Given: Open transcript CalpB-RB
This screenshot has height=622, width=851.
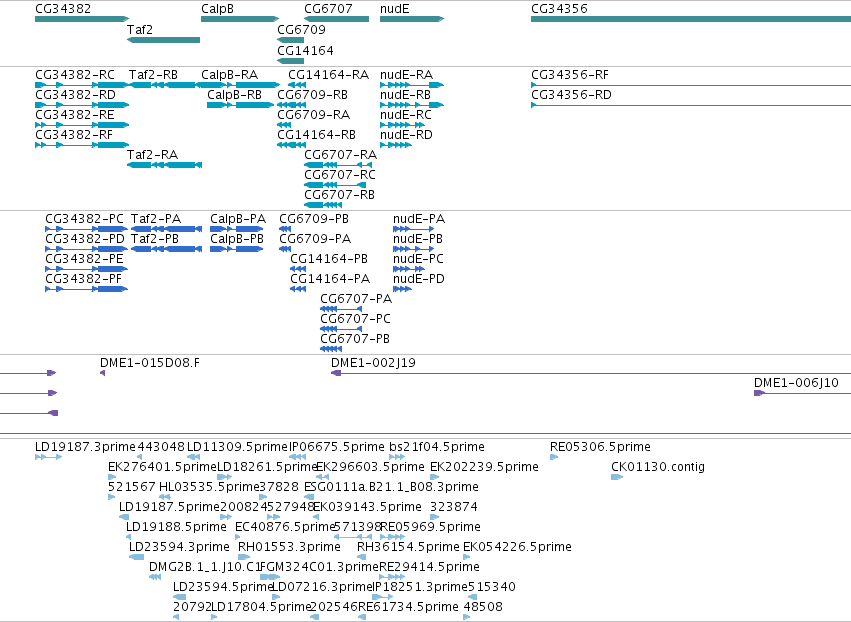Looking at the screenshot, I should 234,95.
